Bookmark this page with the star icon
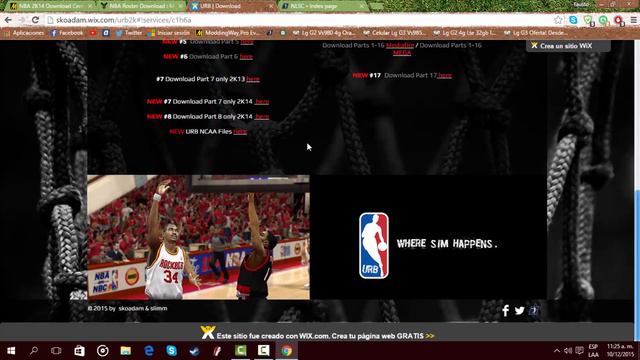Viewport: 640px width, 360px height. (558, 20)
